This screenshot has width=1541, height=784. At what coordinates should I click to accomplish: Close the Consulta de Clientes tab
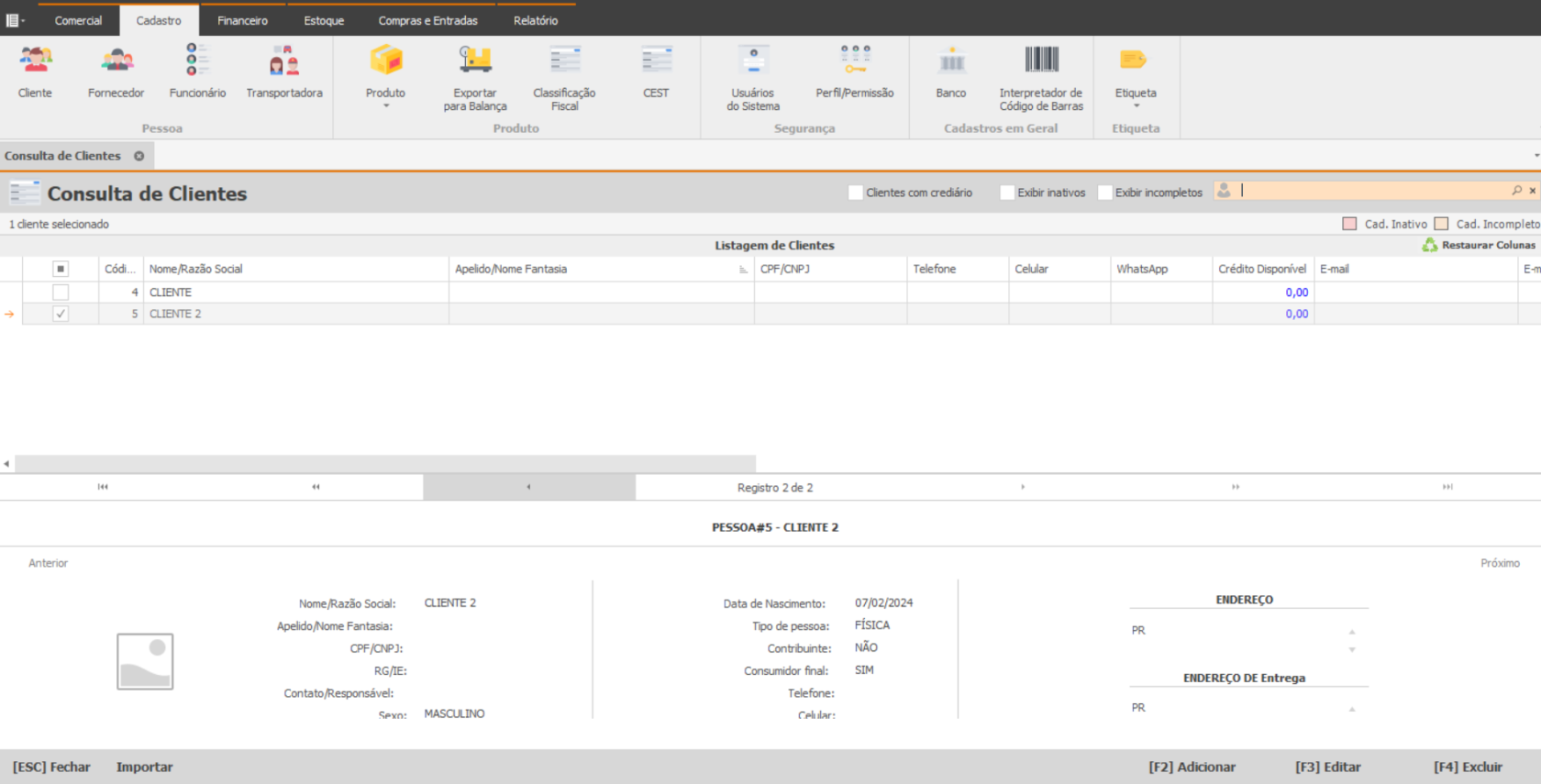[139, 156]
